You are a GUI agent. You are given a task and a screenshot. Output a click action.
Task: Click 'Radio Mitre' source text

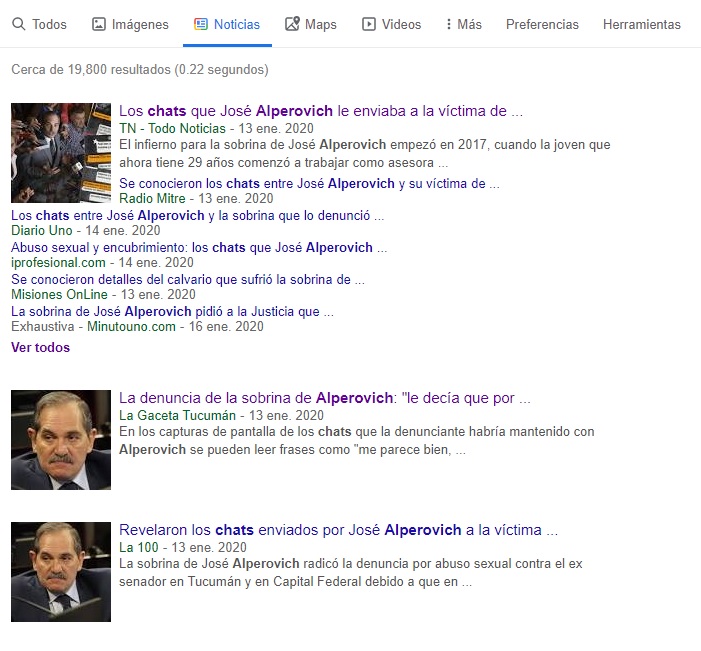point(152,198)
